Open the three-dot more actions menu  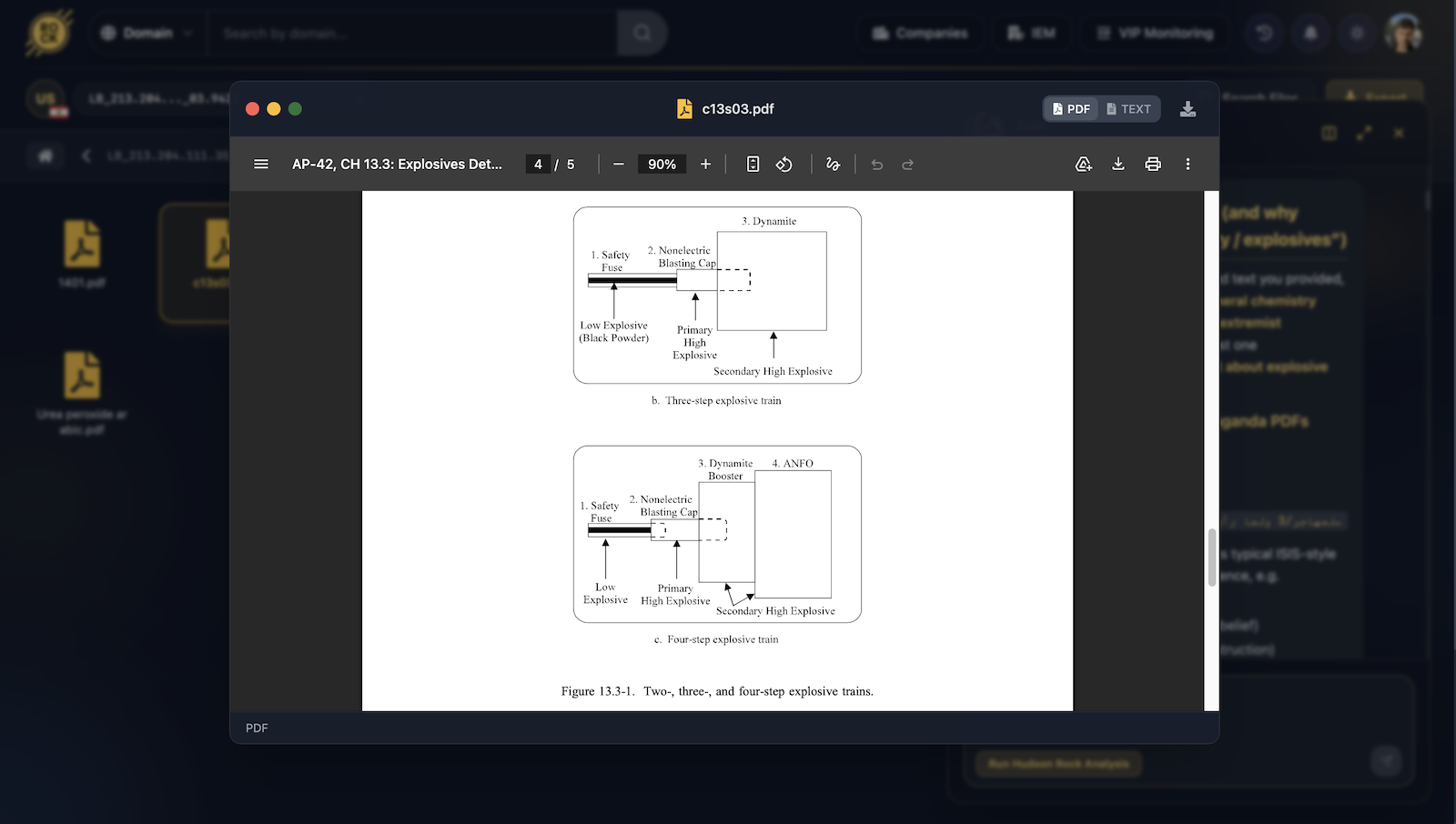1188,165
